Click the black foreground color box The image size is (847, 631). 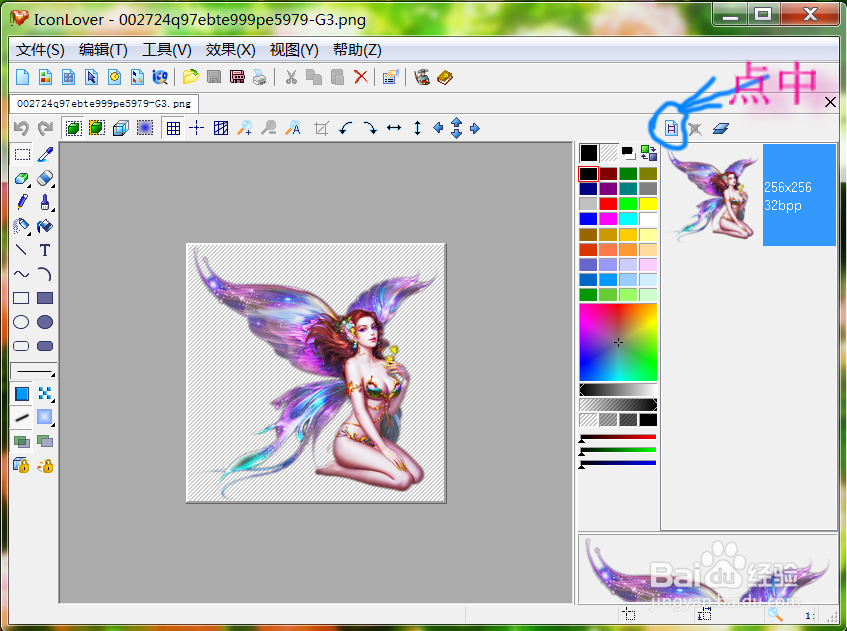(x=589, y=153)
